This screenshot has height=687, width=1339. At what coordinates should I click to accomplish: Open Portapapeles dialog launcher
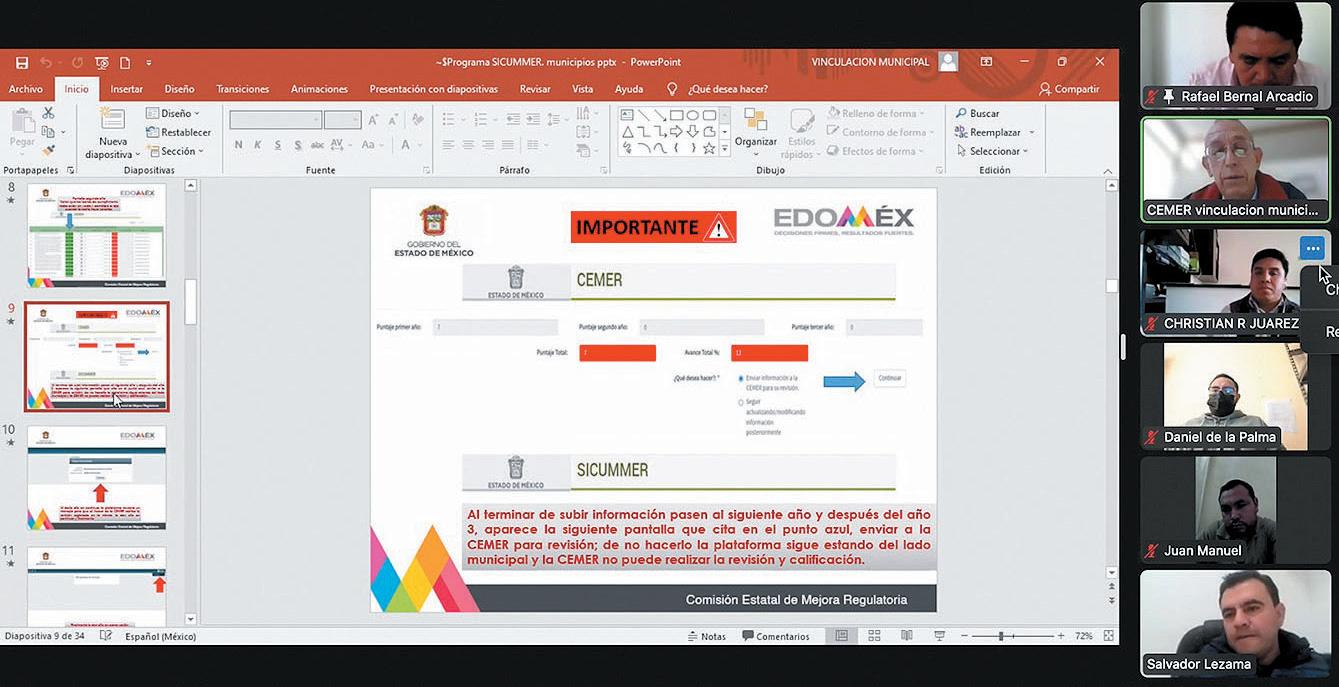[71, 171]
